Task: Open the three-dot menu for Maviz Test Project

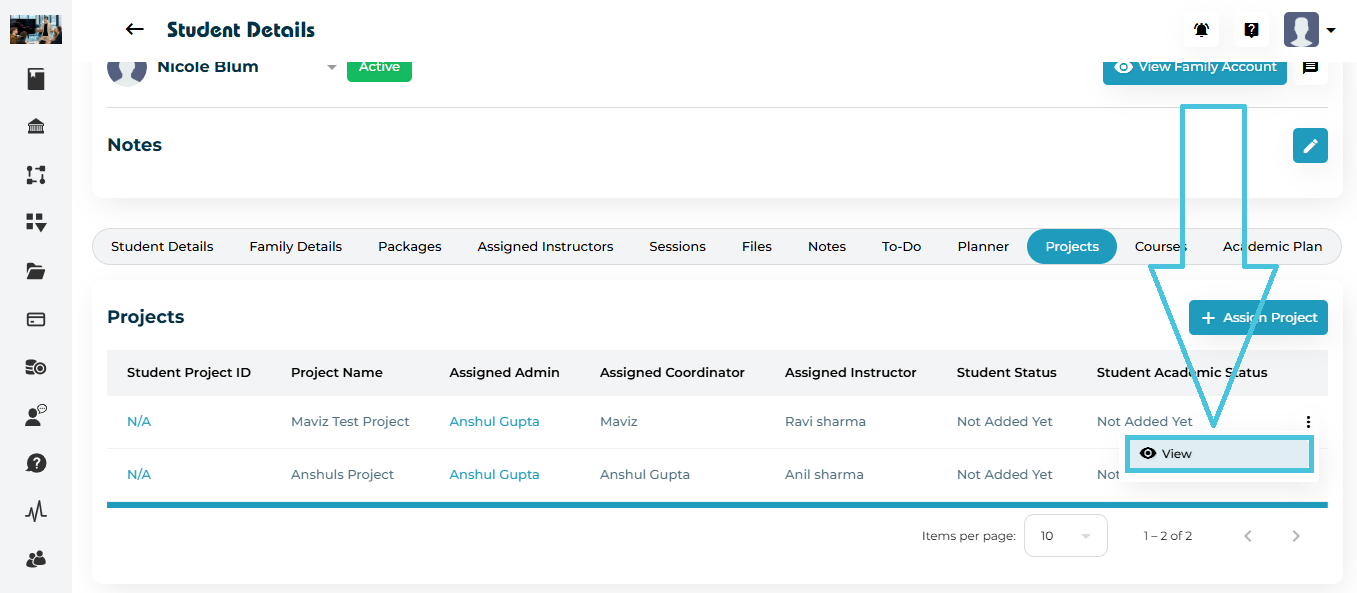Action: (x=1308, y=422)
